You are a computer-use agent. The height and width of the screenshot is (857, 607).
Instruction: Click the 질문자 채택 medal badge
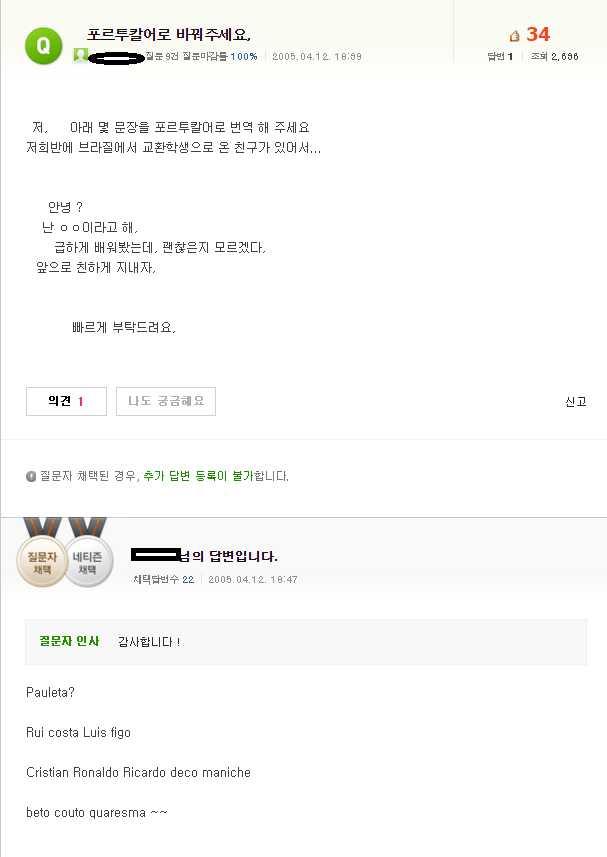tap(42, 562)
